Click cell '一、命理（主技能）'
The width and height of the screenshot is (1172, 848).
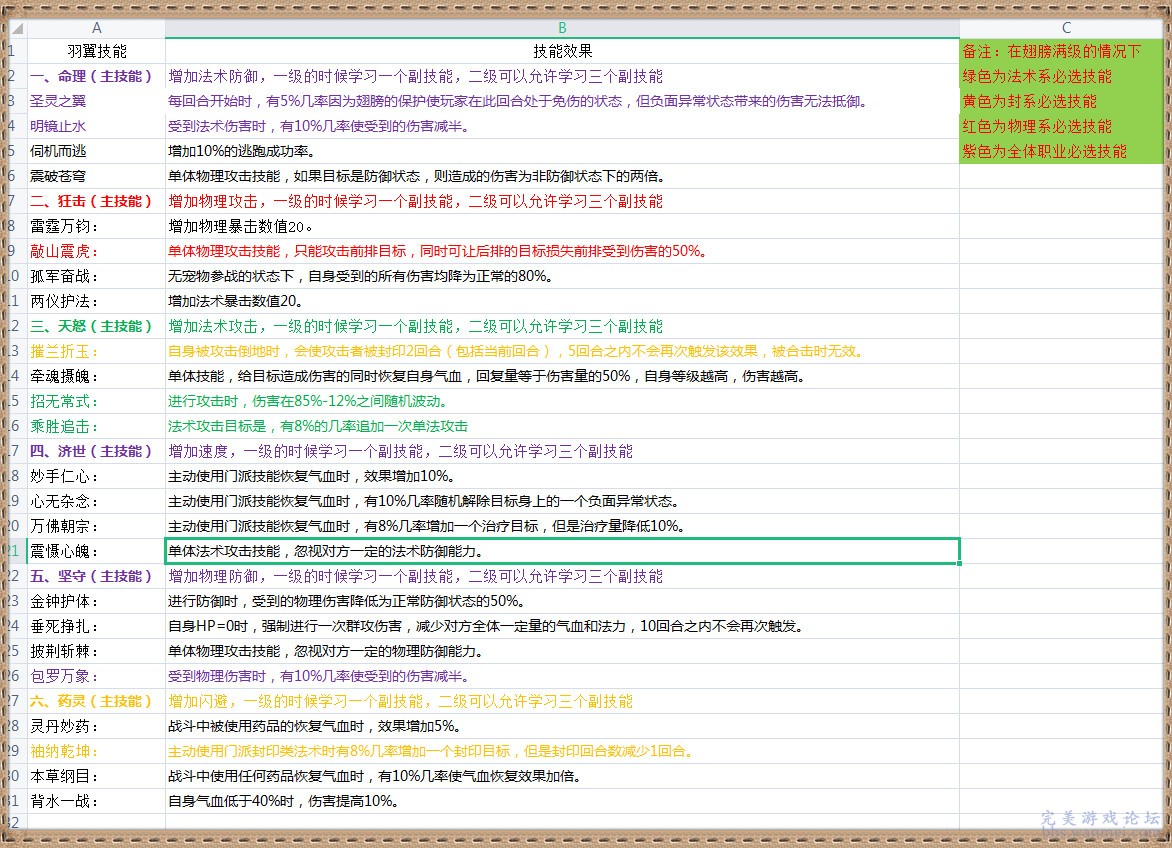(x=96, y=76)
